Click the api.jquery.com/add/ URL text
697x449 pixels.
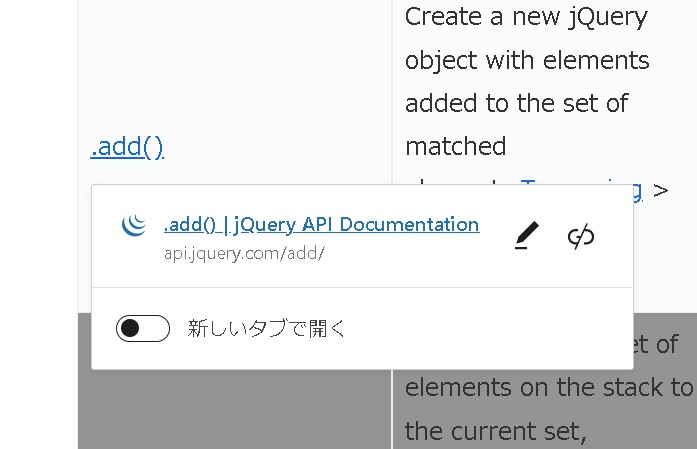coord(244,253)
